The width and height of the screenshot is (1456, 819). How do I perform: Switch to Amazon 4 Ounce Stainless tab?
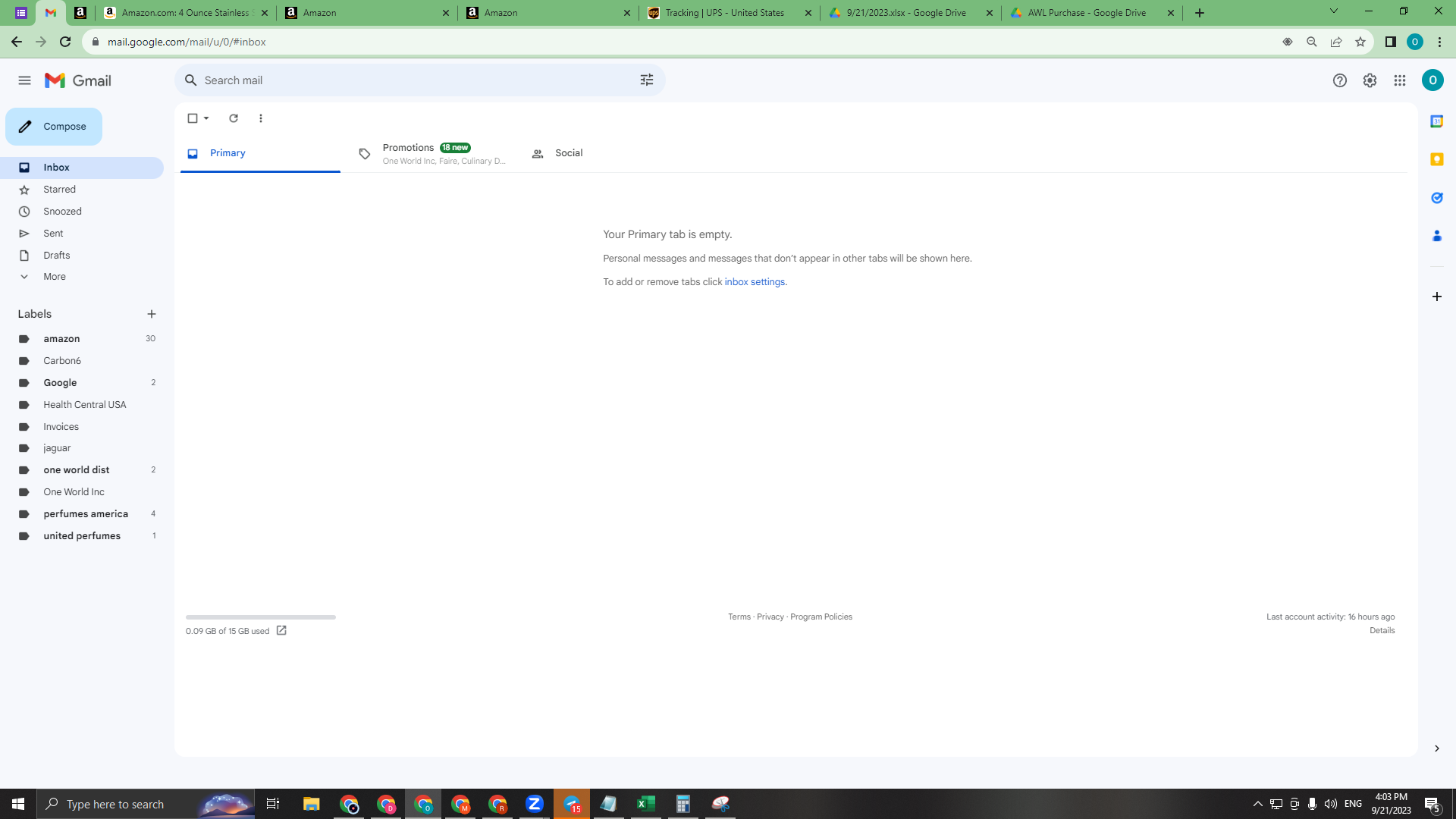pos(185,13)
